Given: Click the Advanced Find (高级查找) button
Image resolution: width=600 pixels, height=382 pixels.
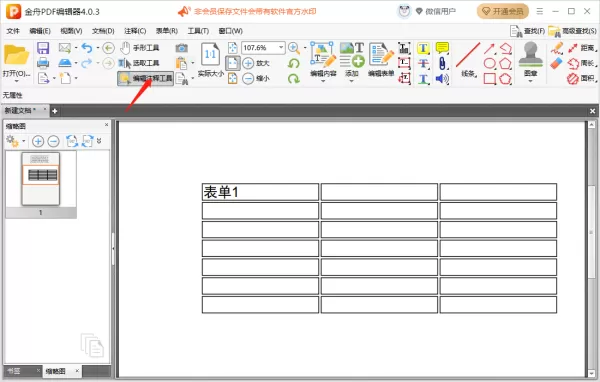Looking at the screenshot, I should point(572,31).
